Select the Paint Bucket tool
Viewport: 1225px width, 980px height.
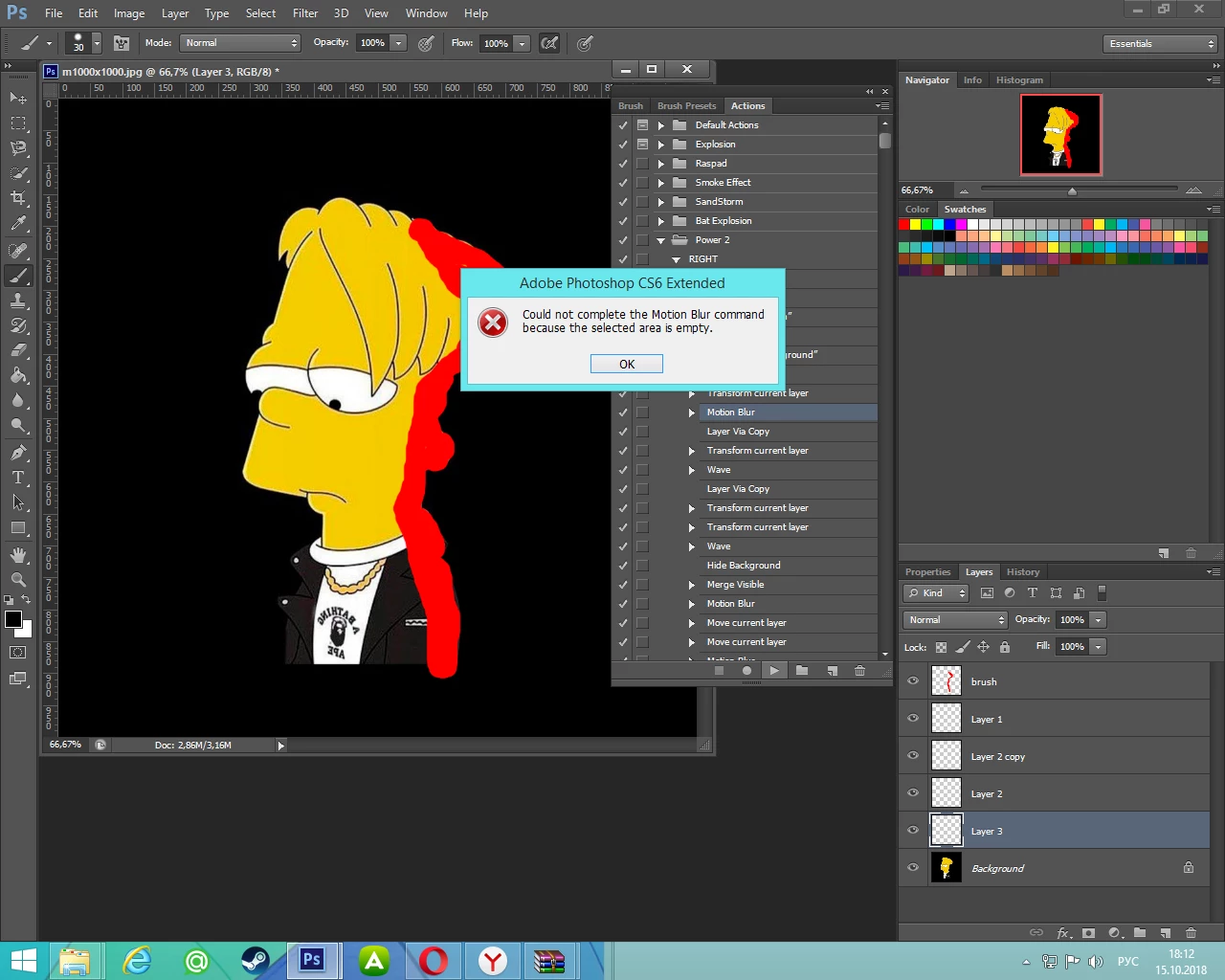18,375
